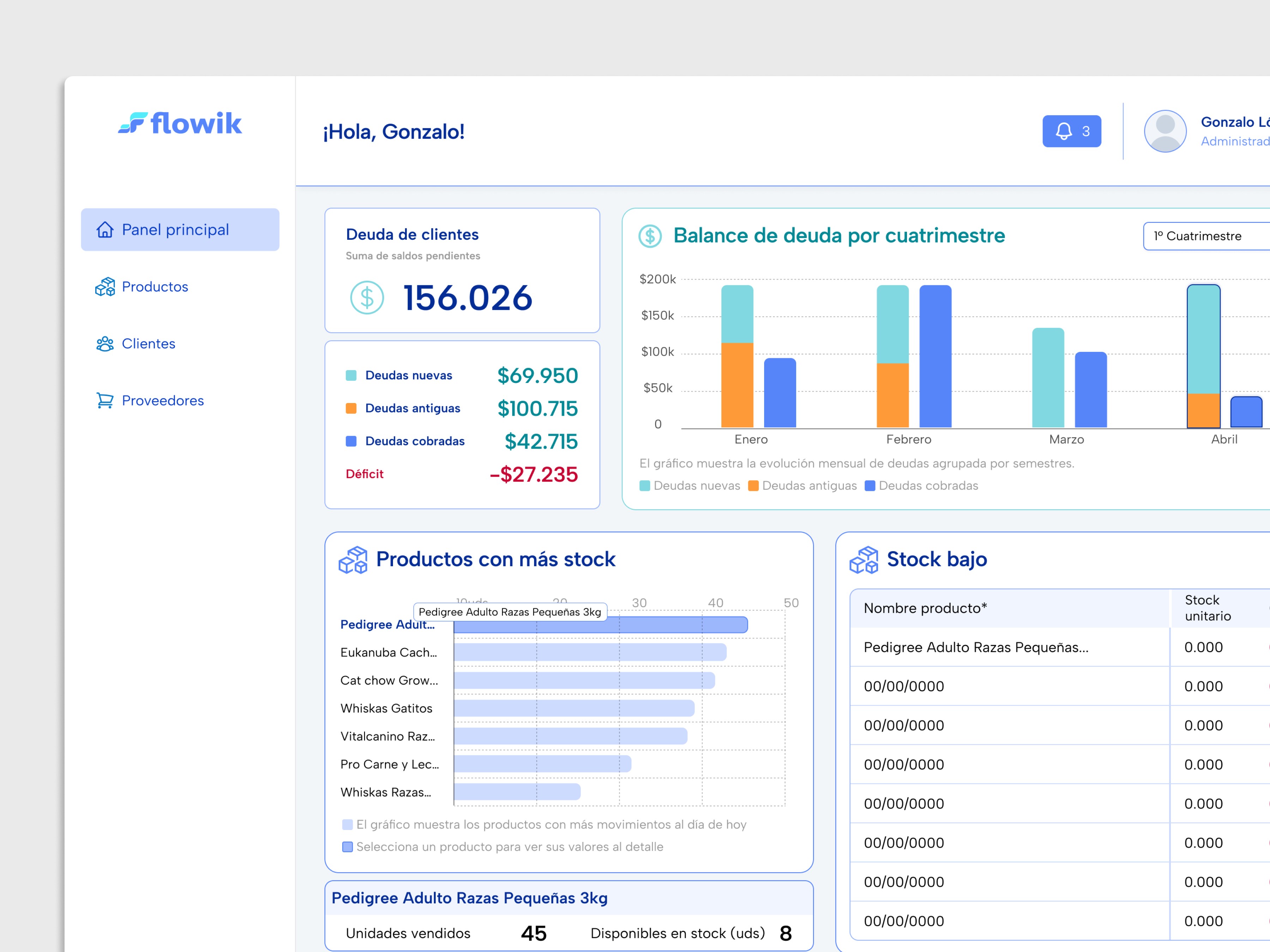Open the 1º Cuatrimestre dropdown
Image resolution: width=1270 pixels, height=952 pixels.
point(1206,236)
